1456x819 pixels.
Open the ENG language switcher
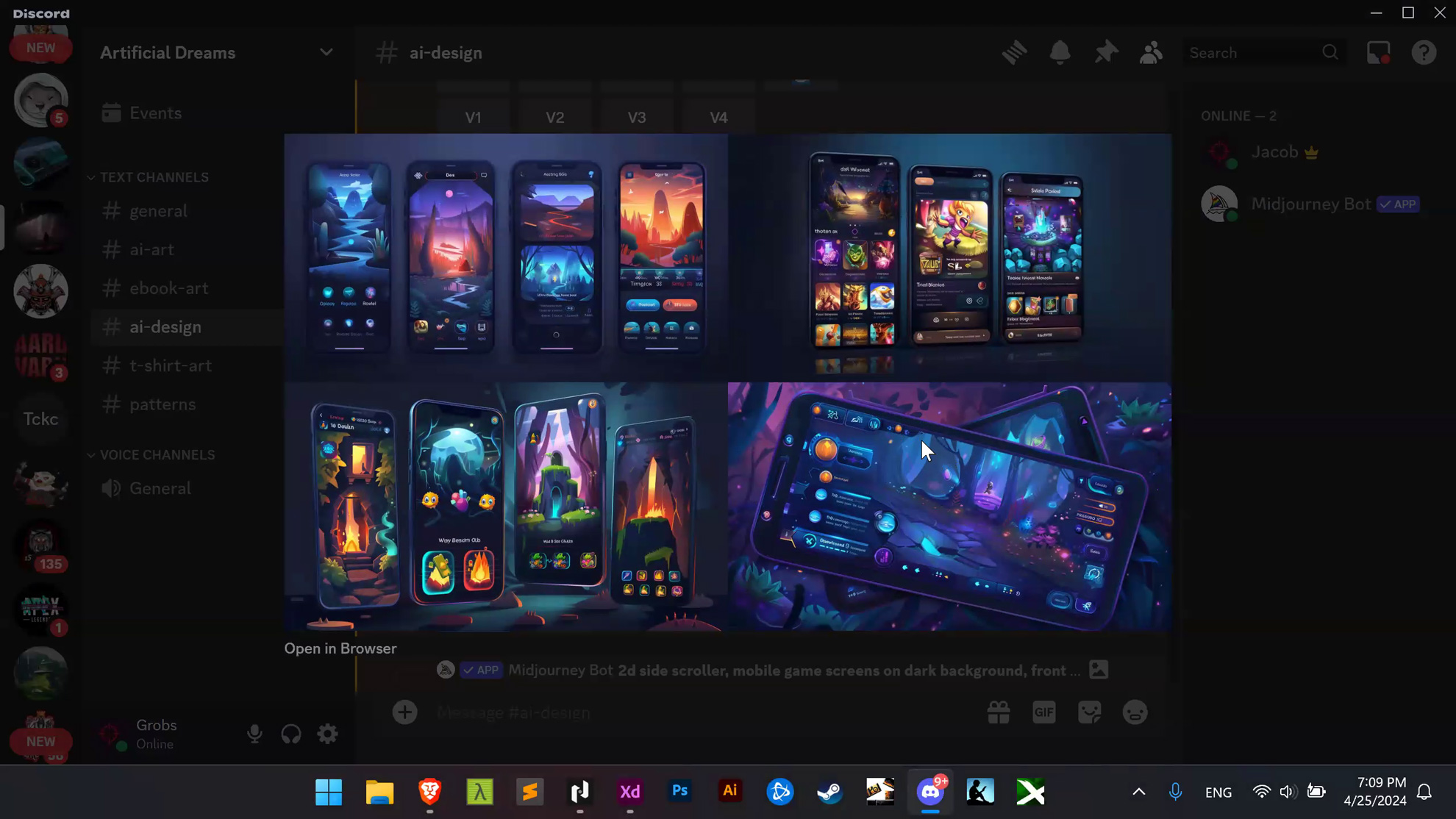[1218, 792]
